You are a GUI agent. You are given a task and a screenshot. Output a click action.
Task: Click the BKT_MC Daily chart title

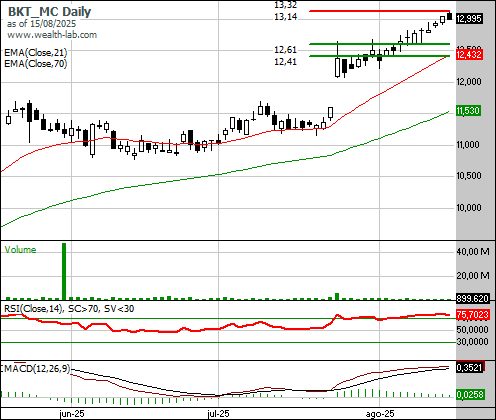[x=49, y=12]
